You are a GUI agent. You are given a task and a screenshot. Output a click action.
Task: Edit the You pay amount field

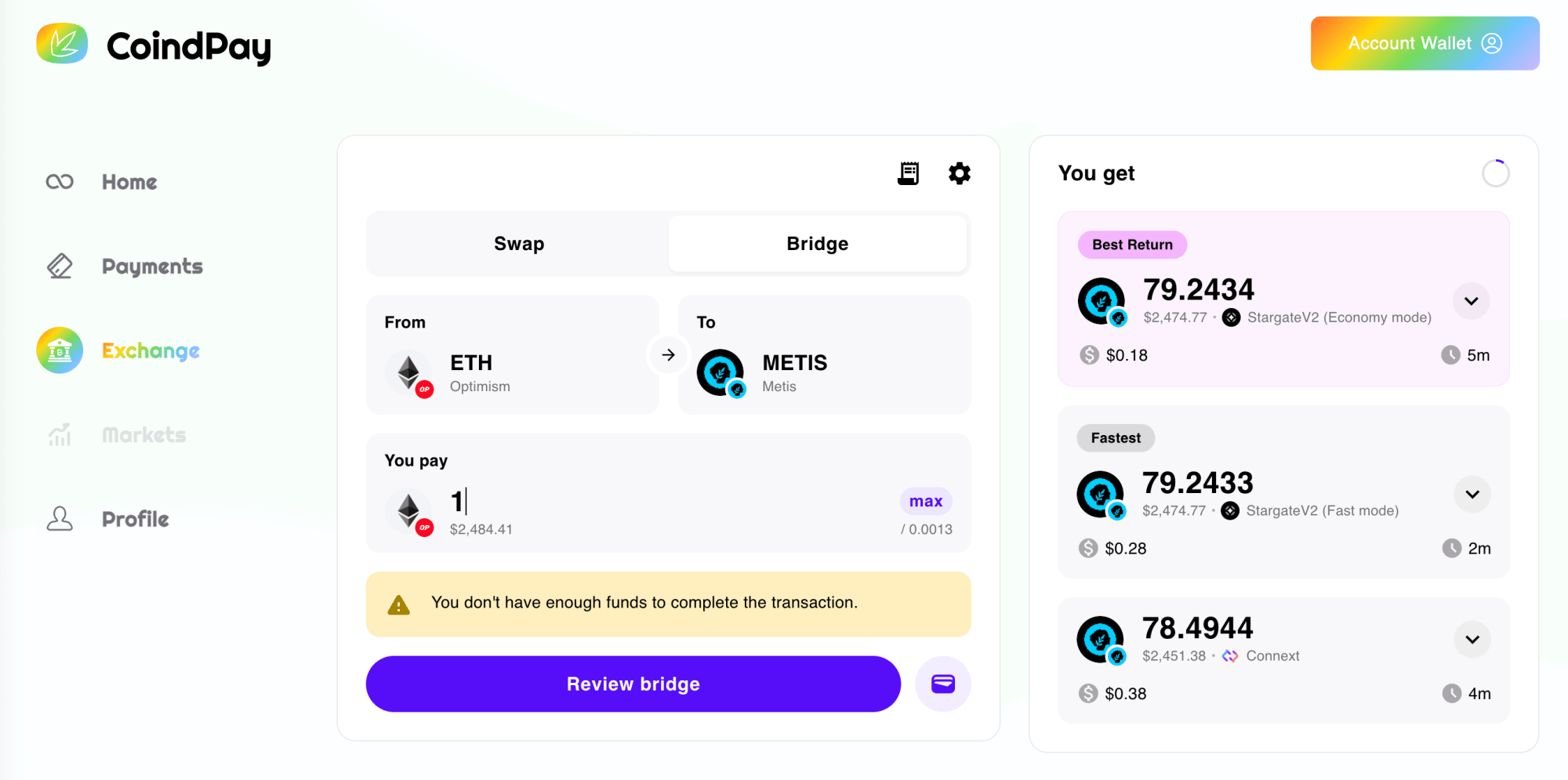666,502
